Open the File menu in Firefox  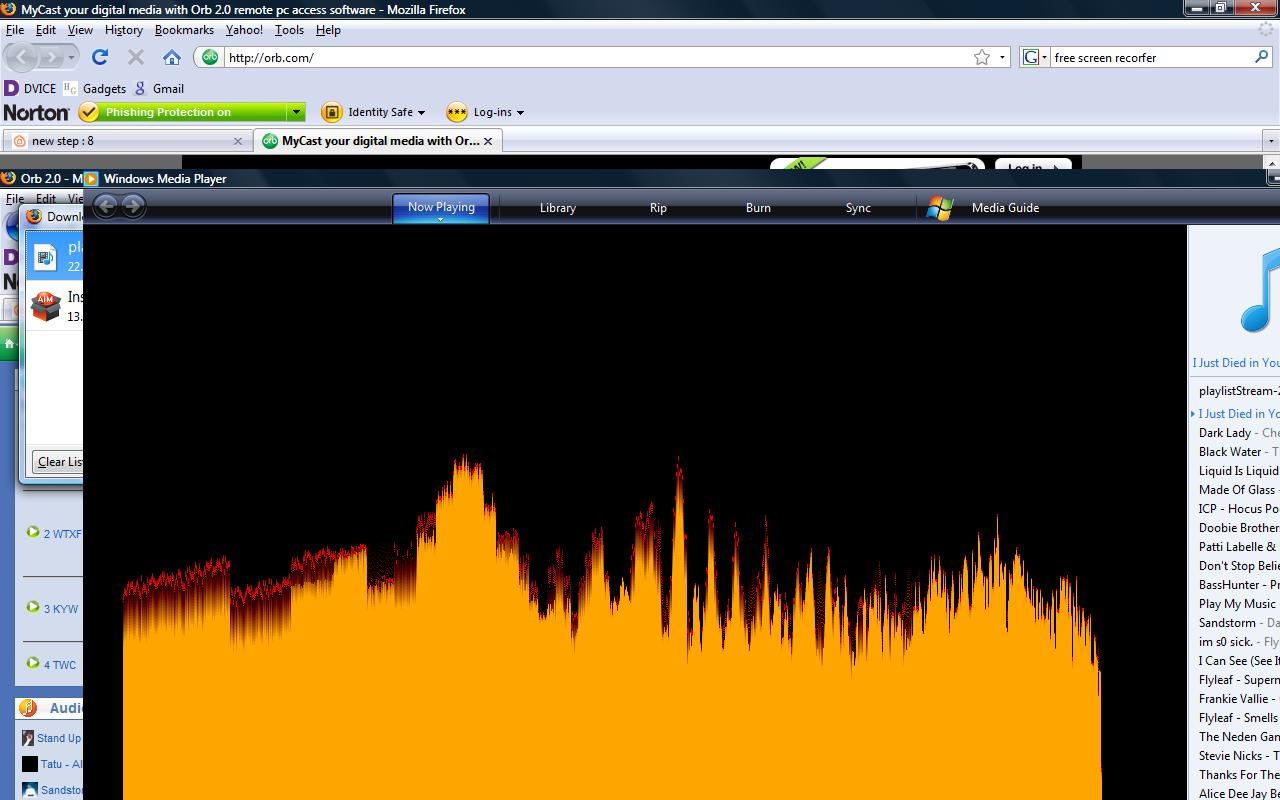[14, 30]
